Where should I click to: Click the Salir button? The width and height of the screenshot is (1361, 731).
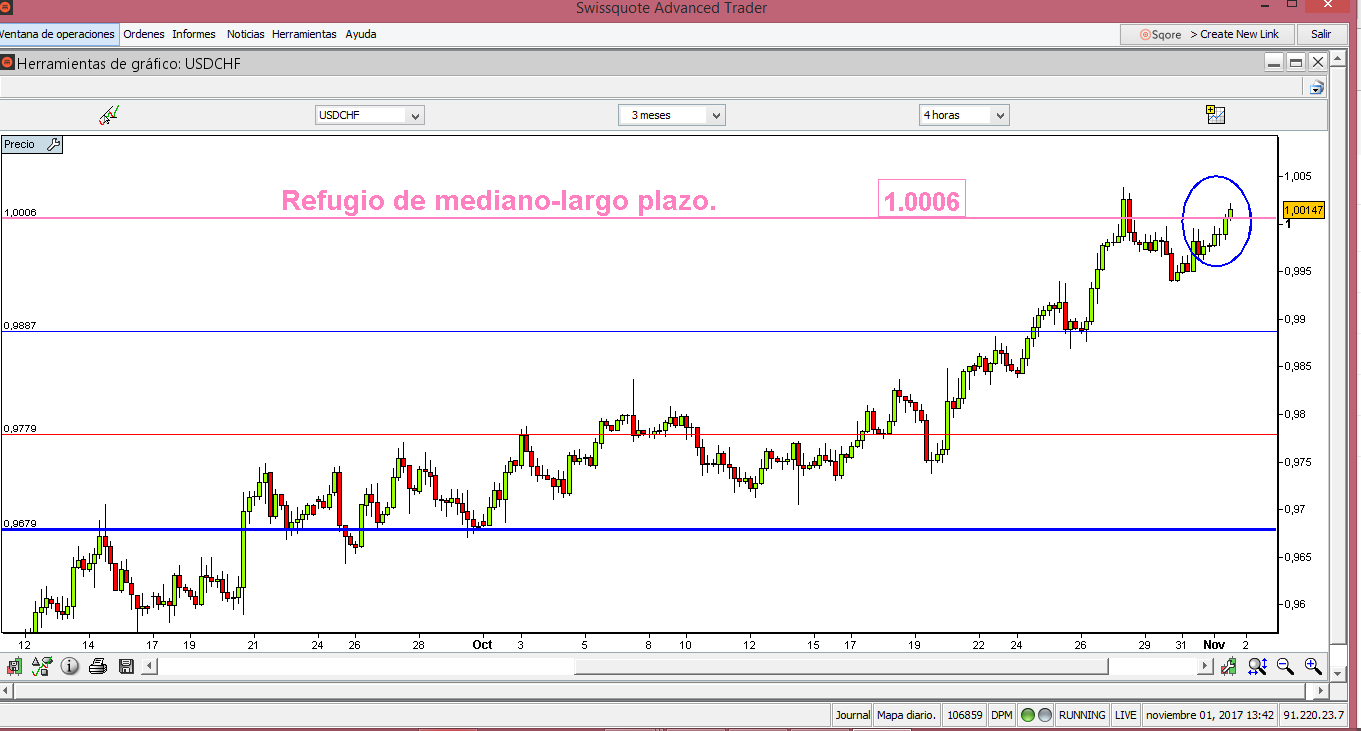click(1321, 34)
